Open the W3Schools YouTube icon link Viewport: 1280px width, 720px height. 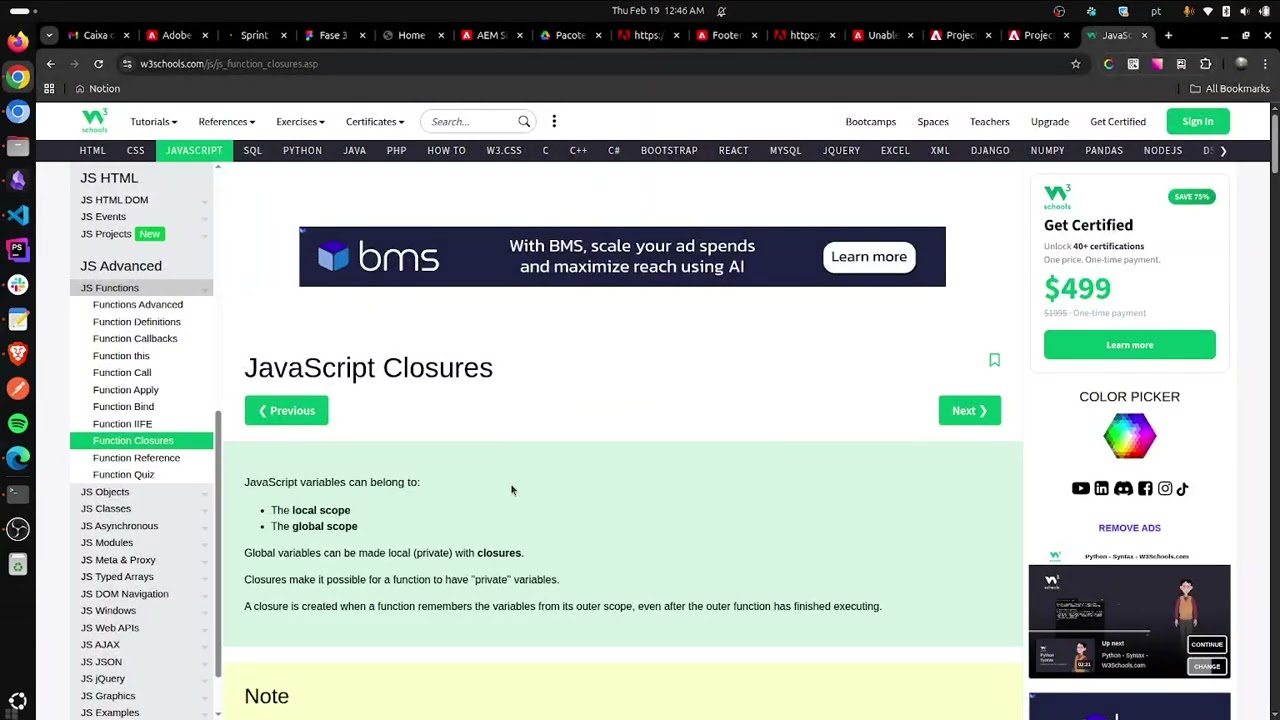click(1080, 489)
